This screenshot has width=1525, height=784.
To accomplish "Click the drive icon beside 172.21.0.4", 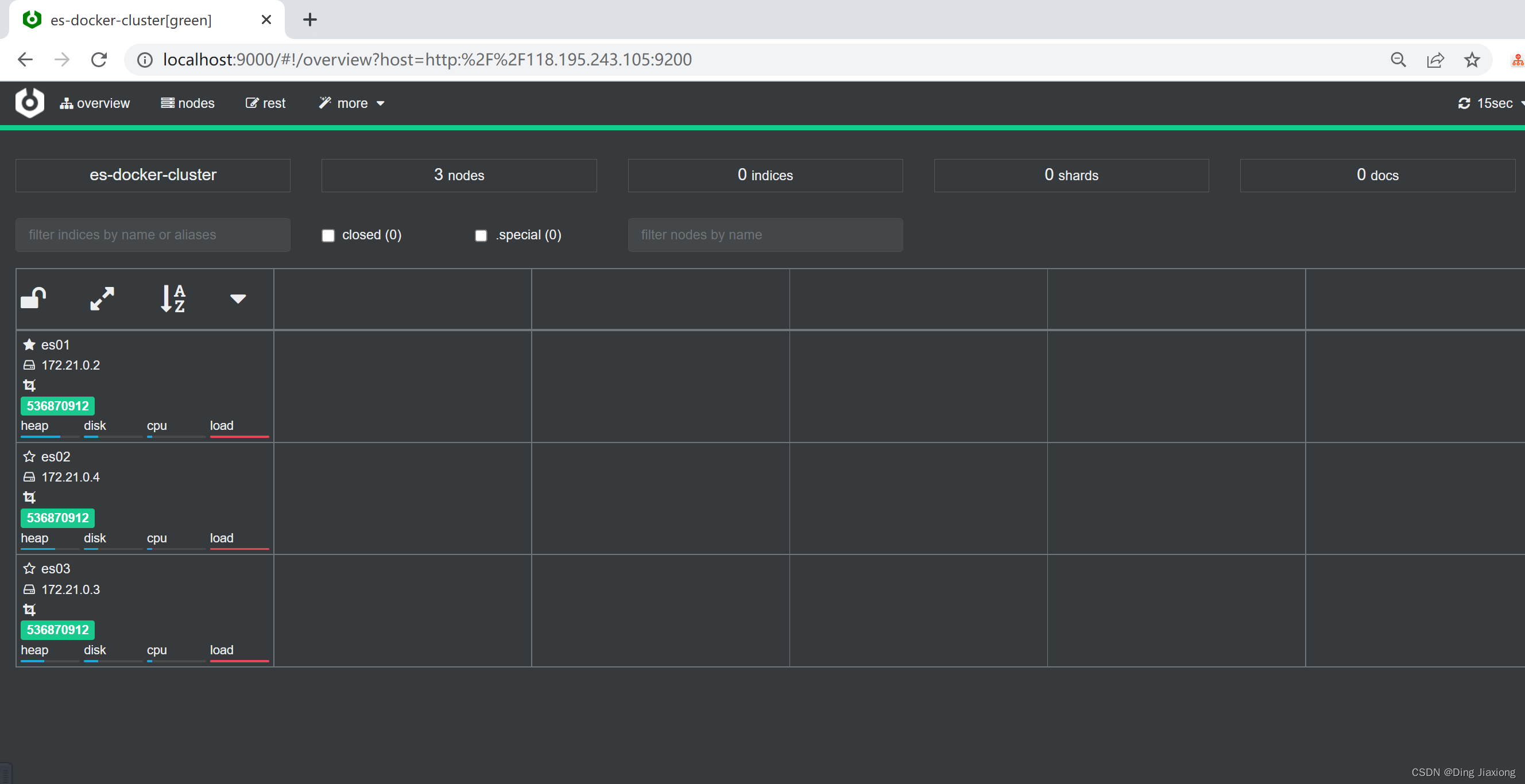I will (29, 477).
